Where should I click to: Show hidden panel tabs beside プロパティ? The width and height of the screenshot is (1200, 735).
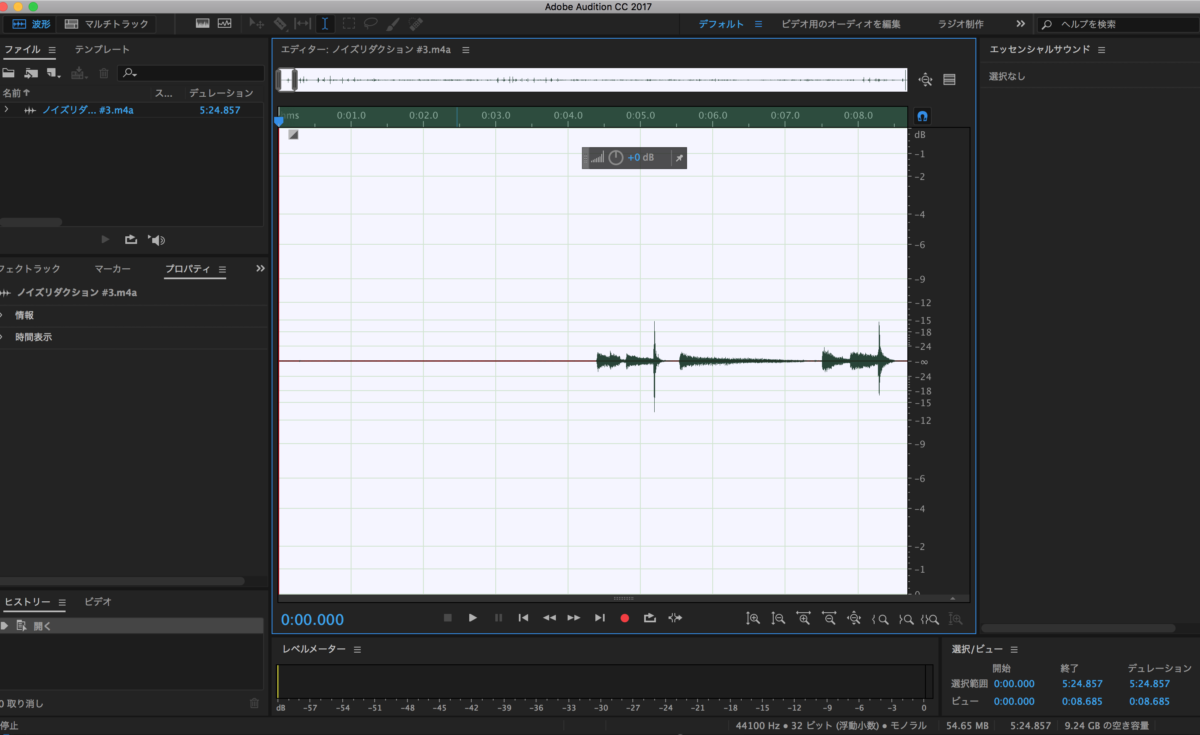click(x=260, y=269)
